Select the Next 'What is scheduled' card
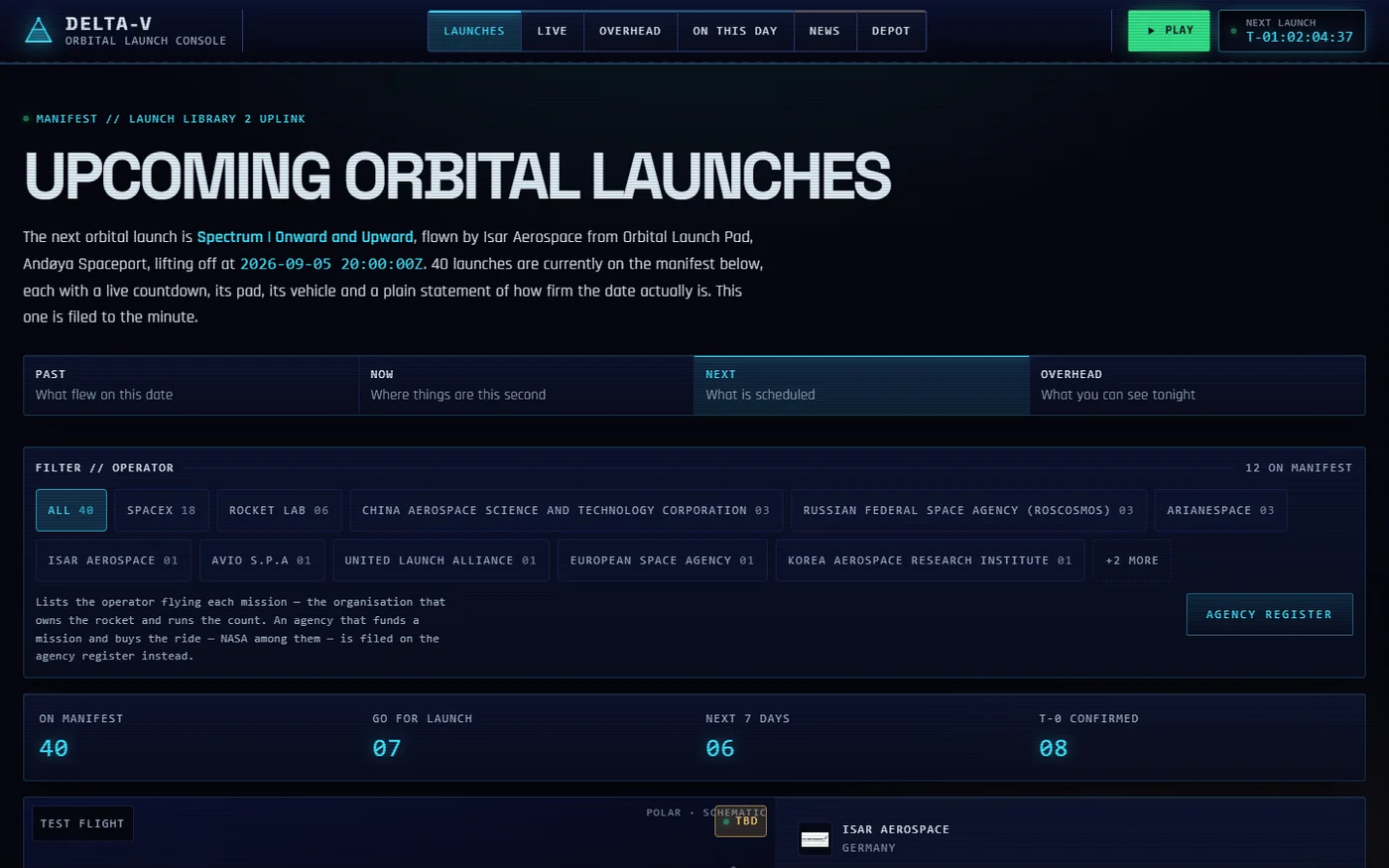Image resolution: width=1389 pixels, height=868 pixels. pos(861,385)
